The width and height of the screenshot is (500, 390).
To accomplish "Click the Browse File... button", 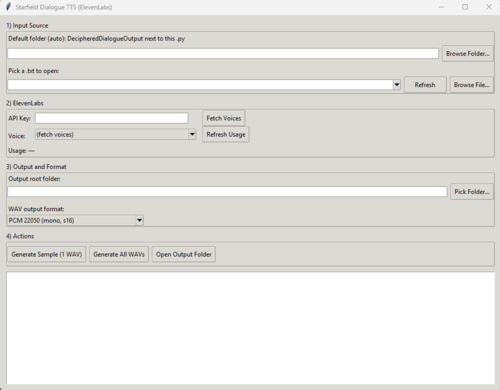I will coord(471,85).
